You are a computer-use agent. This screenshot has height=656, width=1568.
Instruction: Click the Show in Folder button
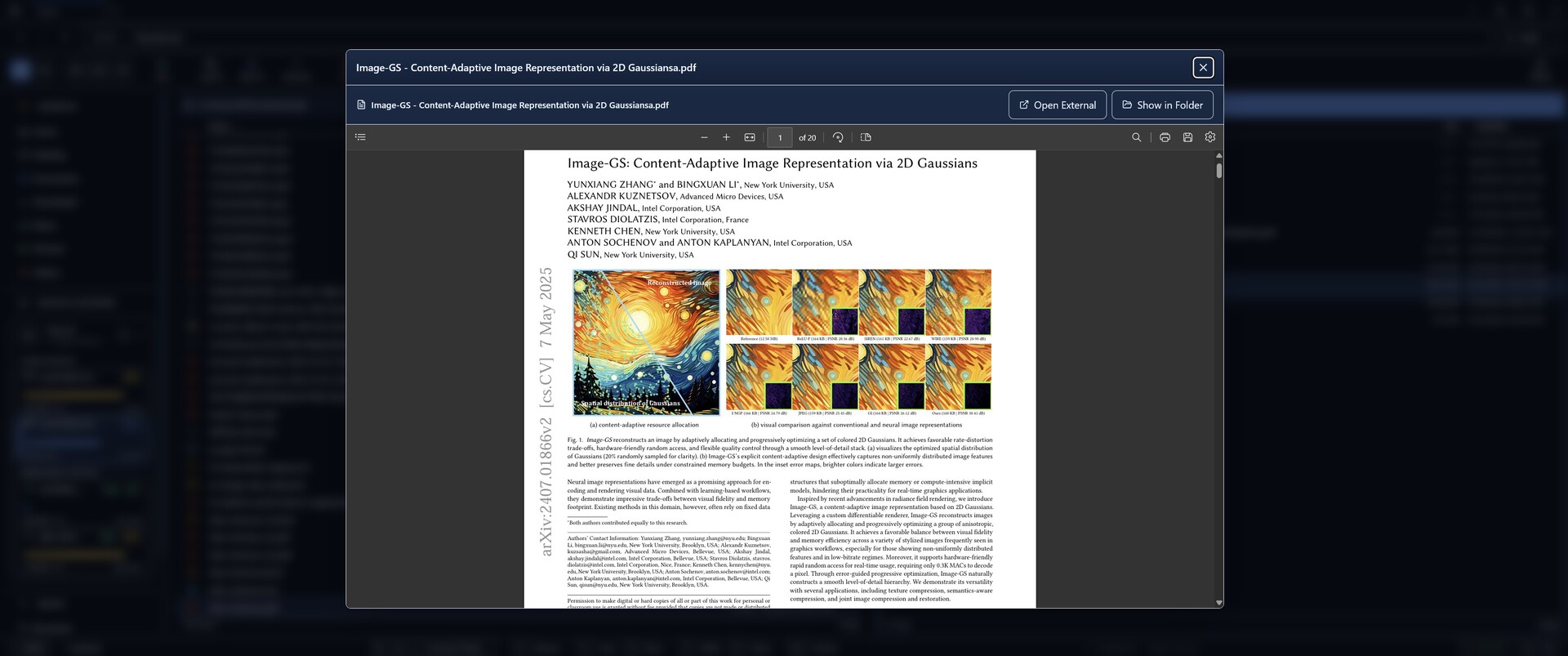click(x=1162, y=105)
